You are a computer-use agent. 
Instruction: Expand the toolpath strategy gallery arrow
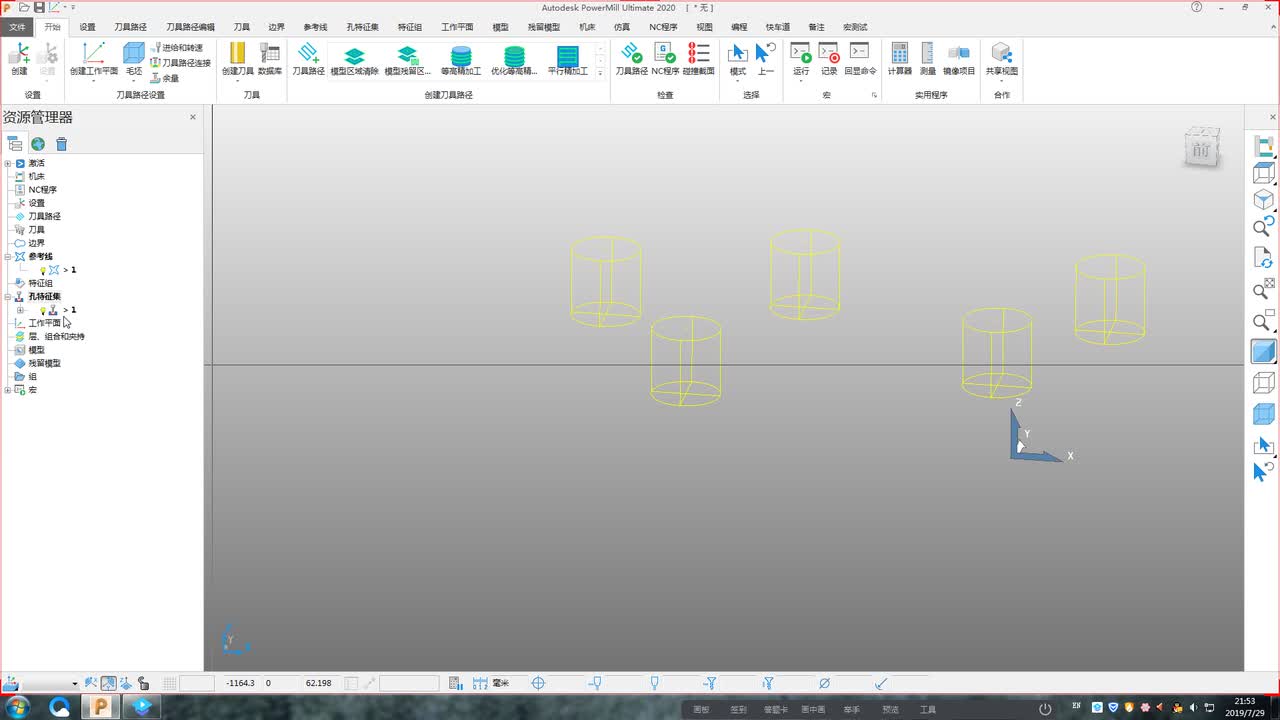601,73
